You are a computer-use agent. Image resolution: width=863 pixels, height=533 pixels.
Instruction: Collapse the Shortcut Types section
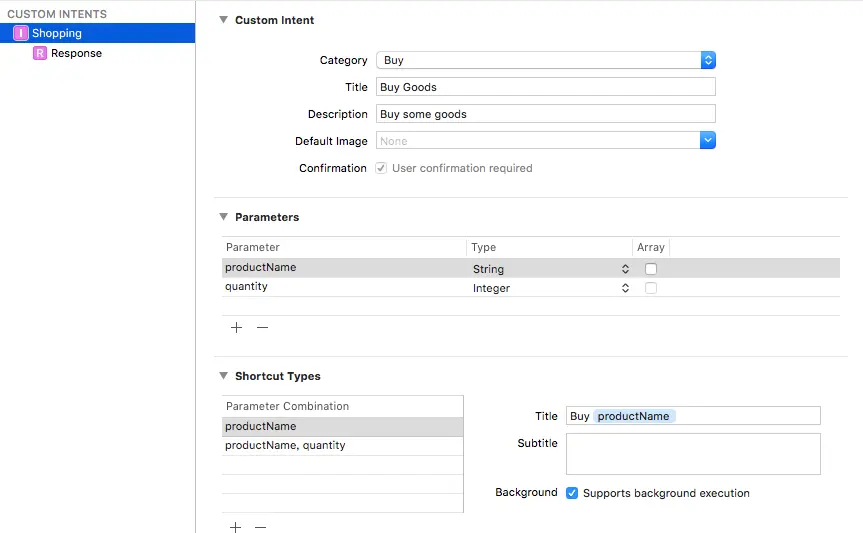pyautogui.click(x=223, y=376)
